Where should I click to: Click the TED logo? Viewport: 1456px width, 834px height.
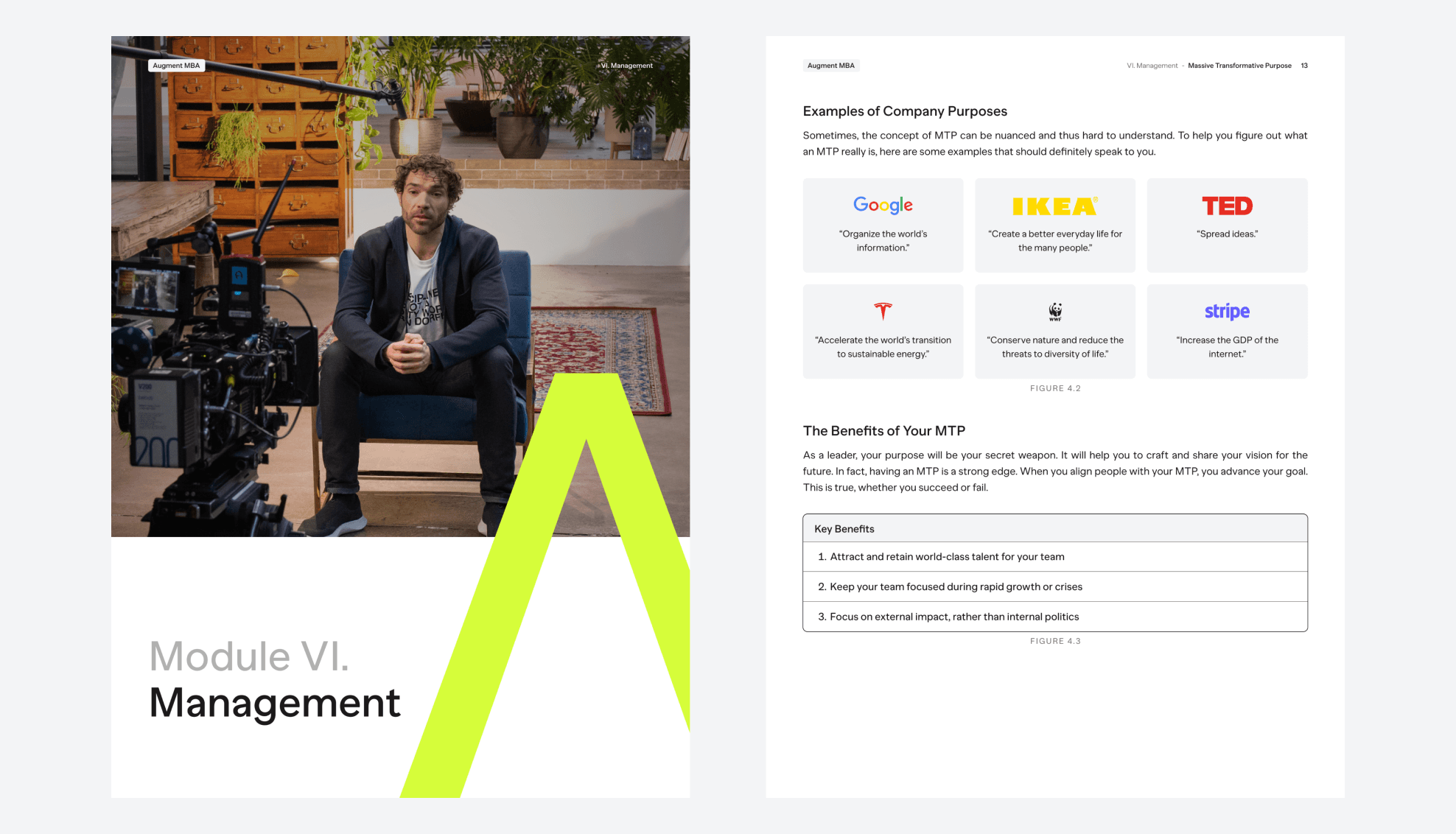click(1227, 206)
